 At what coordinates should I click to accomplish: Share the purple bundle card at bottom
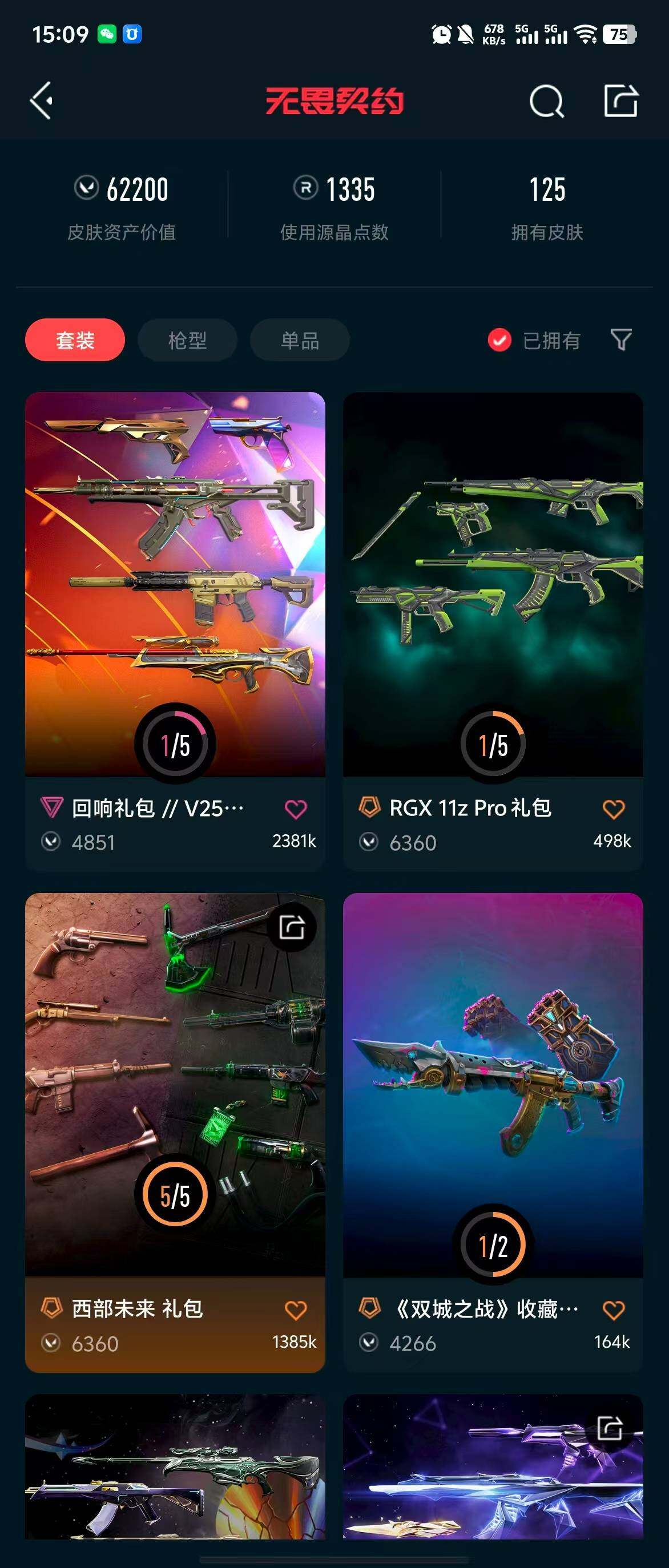[x=609, y=1428]
